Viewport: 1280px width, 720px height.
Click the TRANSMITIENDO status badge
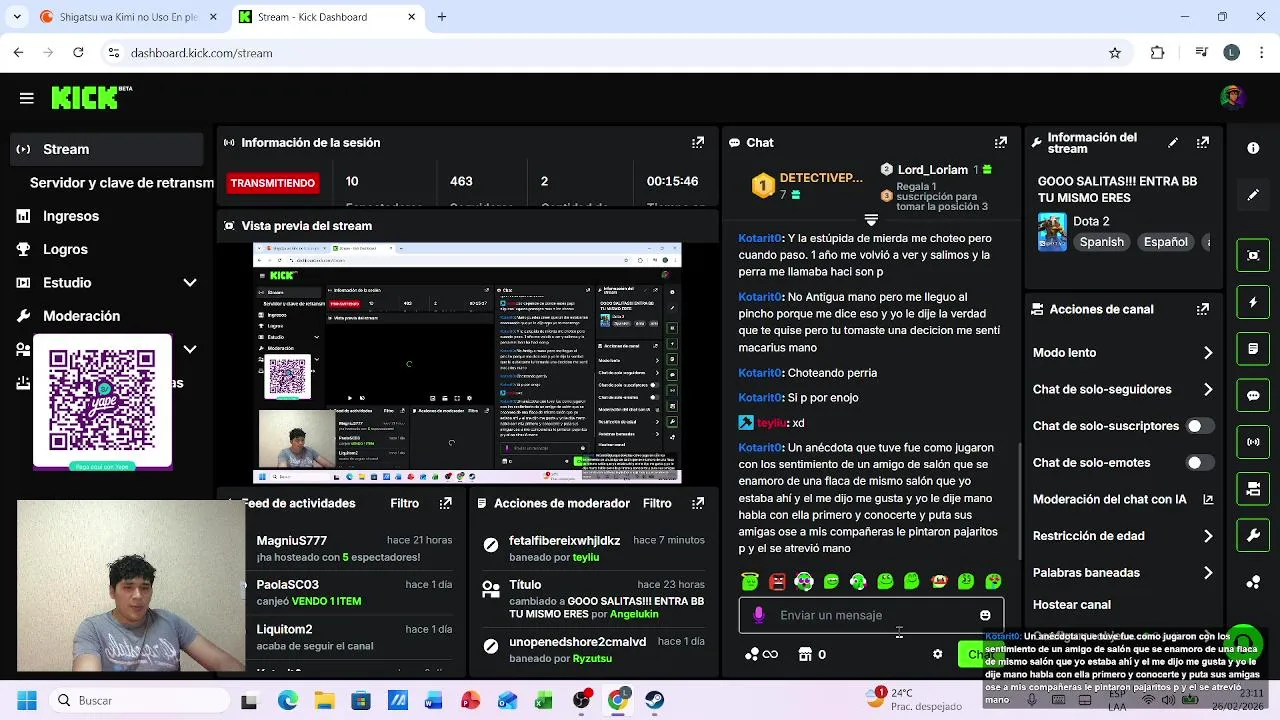(x=273, y=183)
